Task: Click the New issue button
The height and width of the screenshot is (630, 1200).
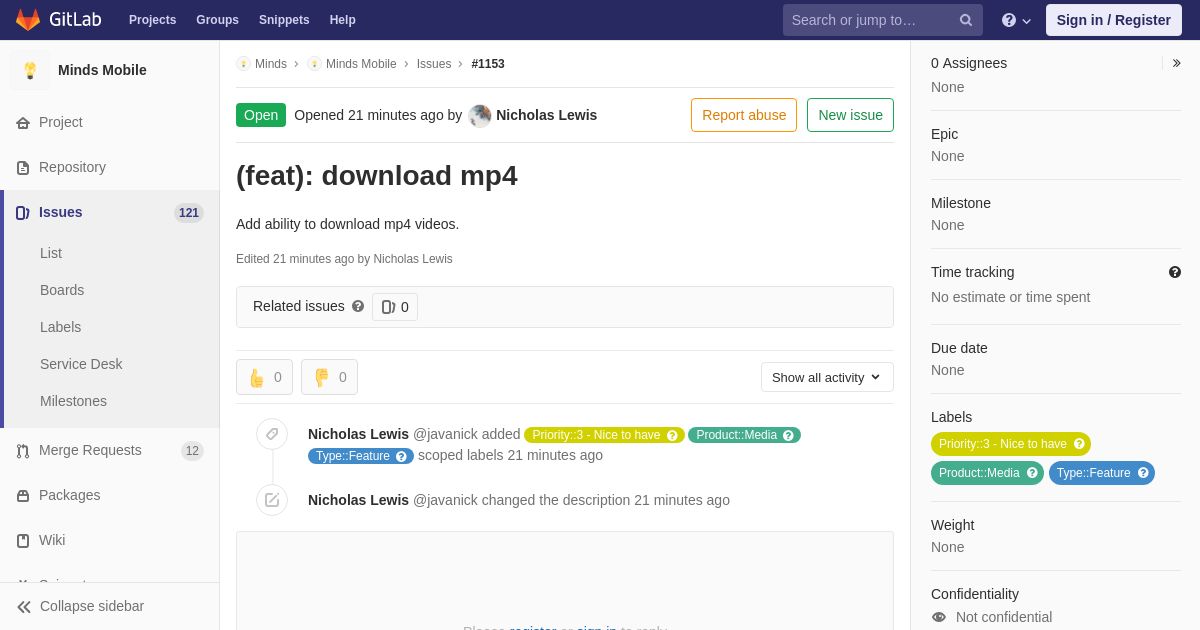Action: [850, 115]
